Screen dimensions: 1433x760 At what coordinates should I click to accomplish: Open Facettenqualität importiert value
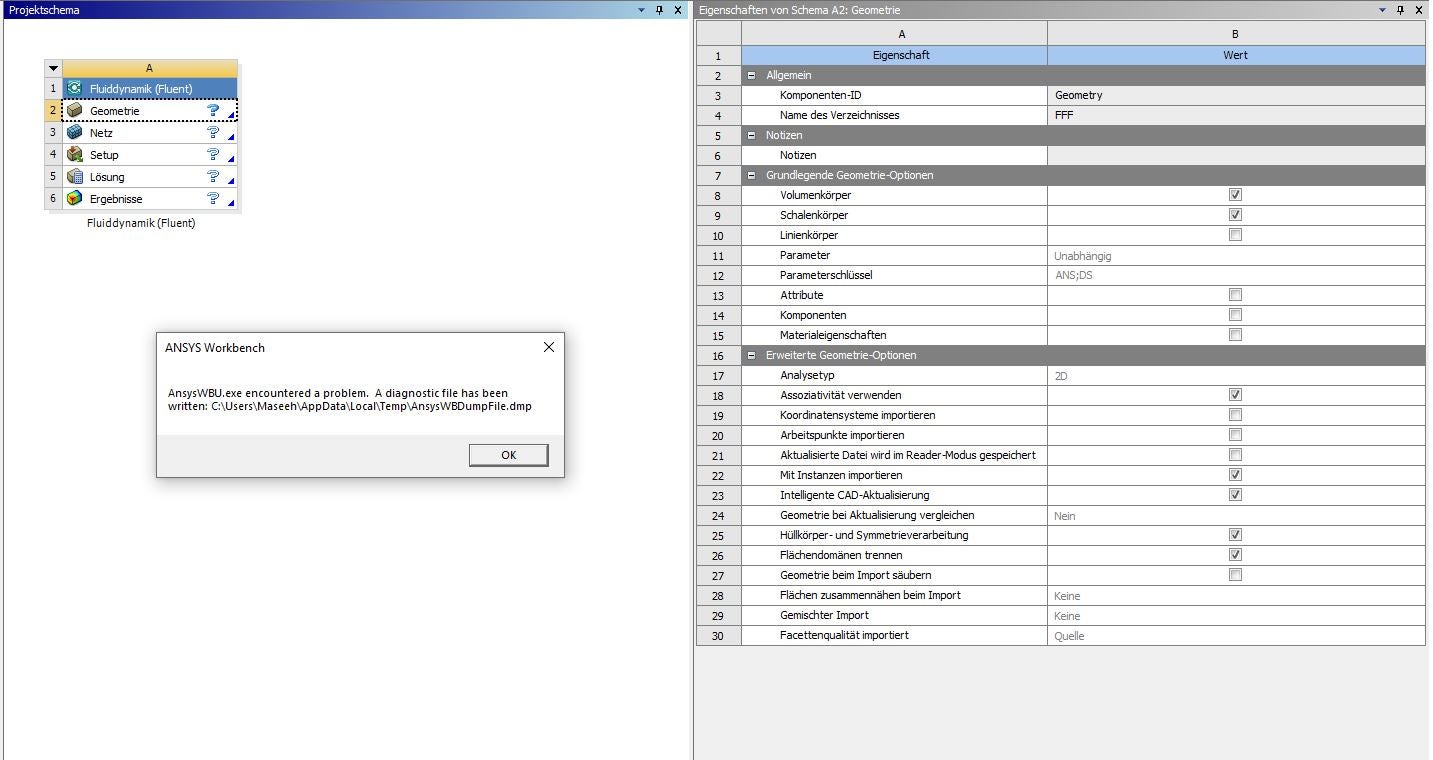(1236, 636)
